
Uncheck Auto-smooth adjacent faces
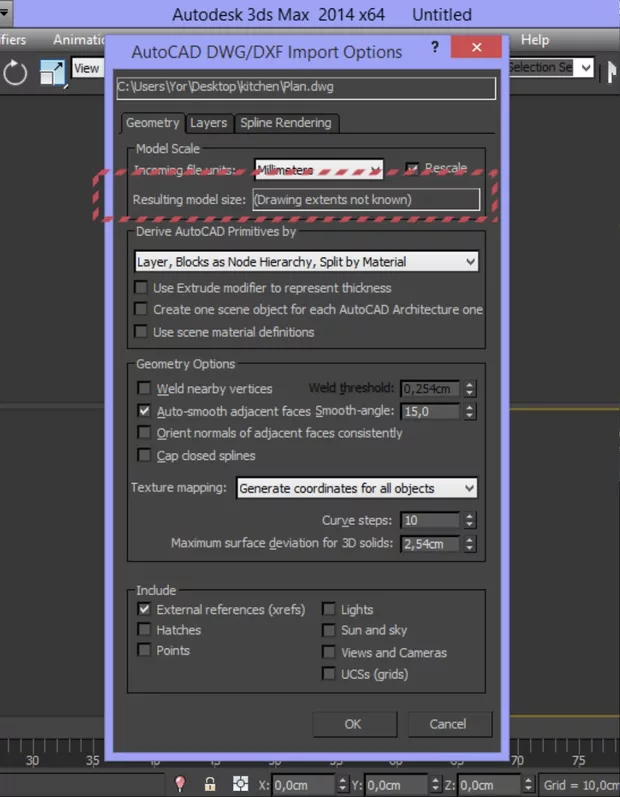[x=144, y=411]
